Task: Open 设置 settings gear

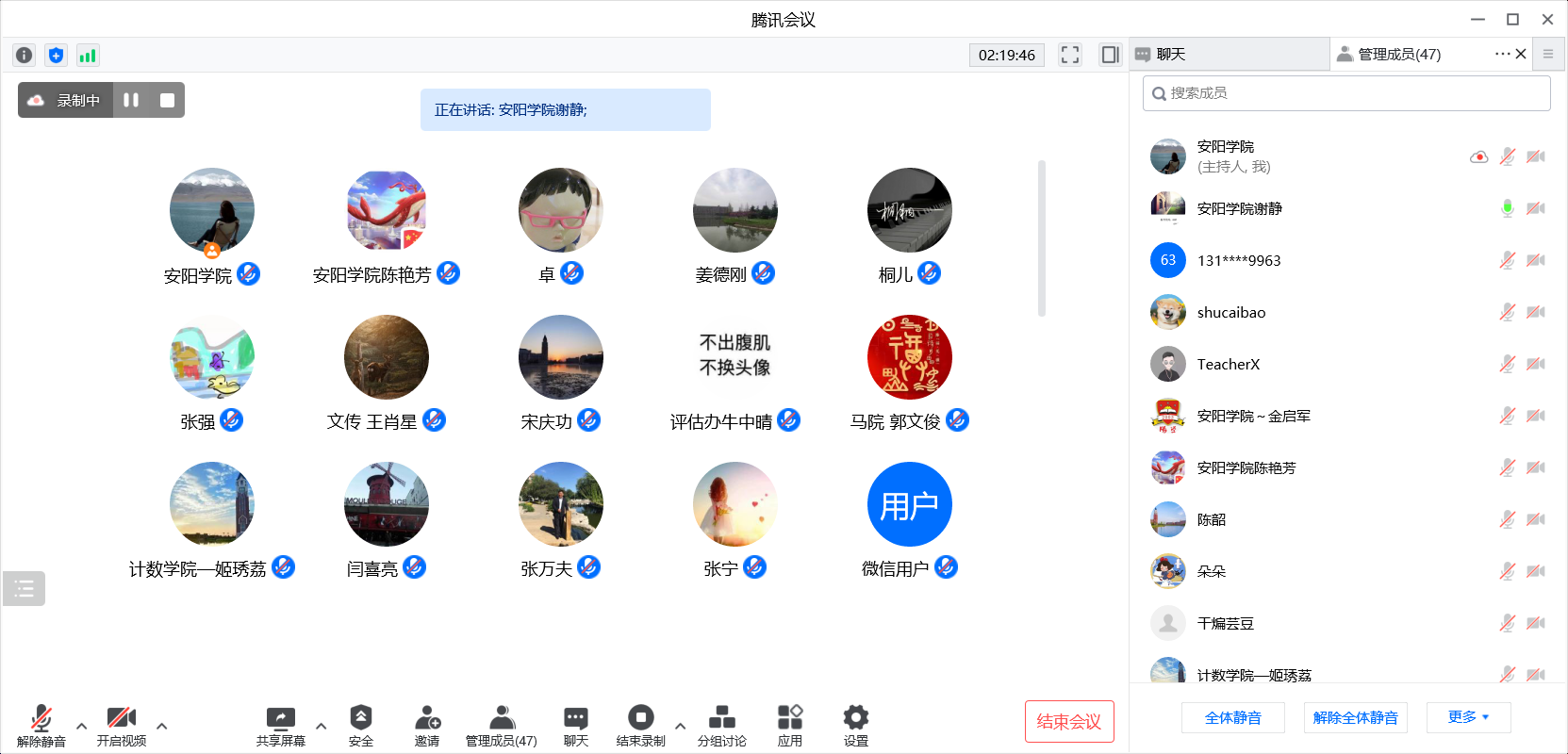Action: tap(856, 726)
